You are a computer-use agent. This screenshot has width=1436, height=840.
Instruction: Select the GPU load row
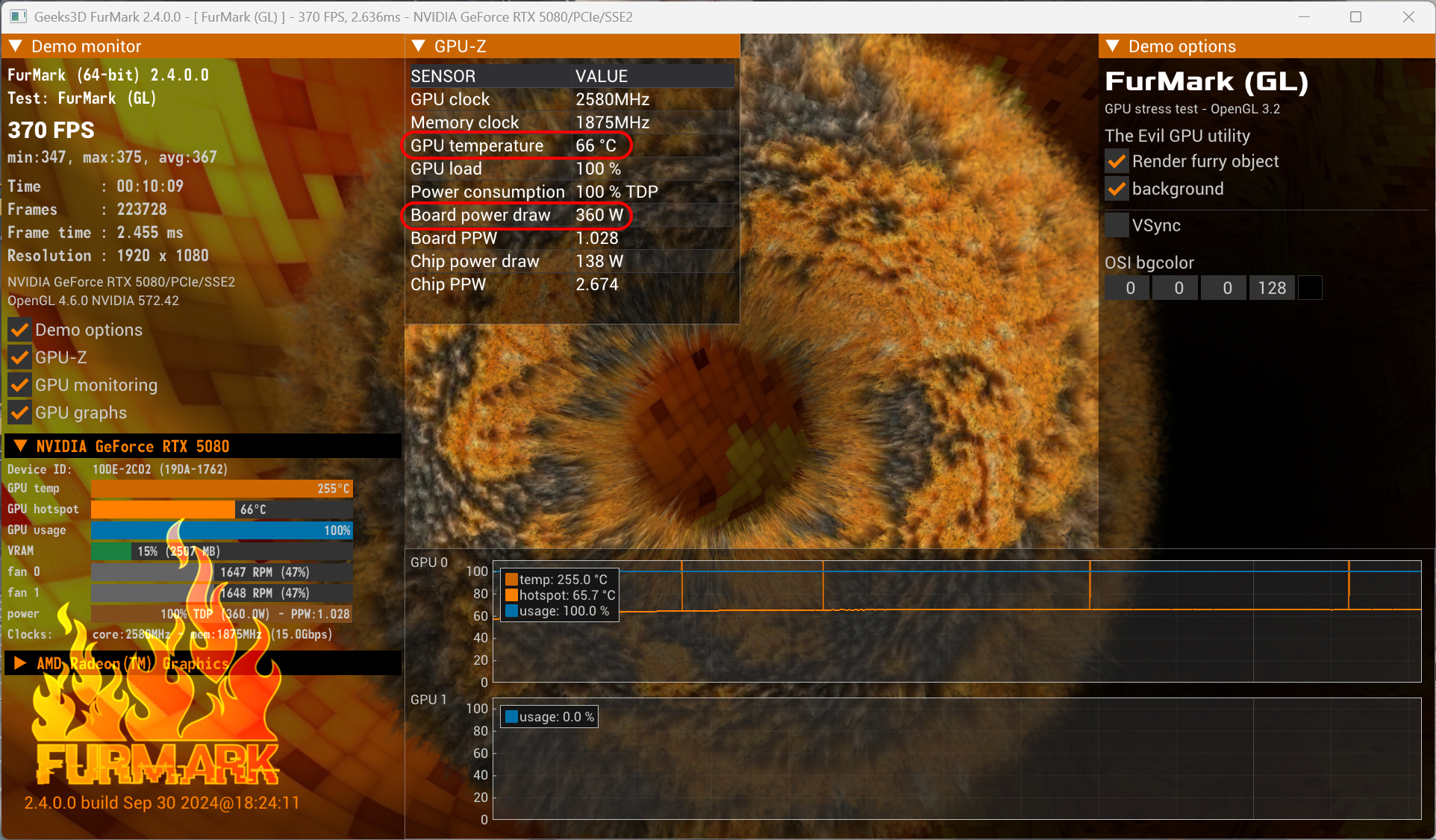pyautogui.click(x=572, y=169)
